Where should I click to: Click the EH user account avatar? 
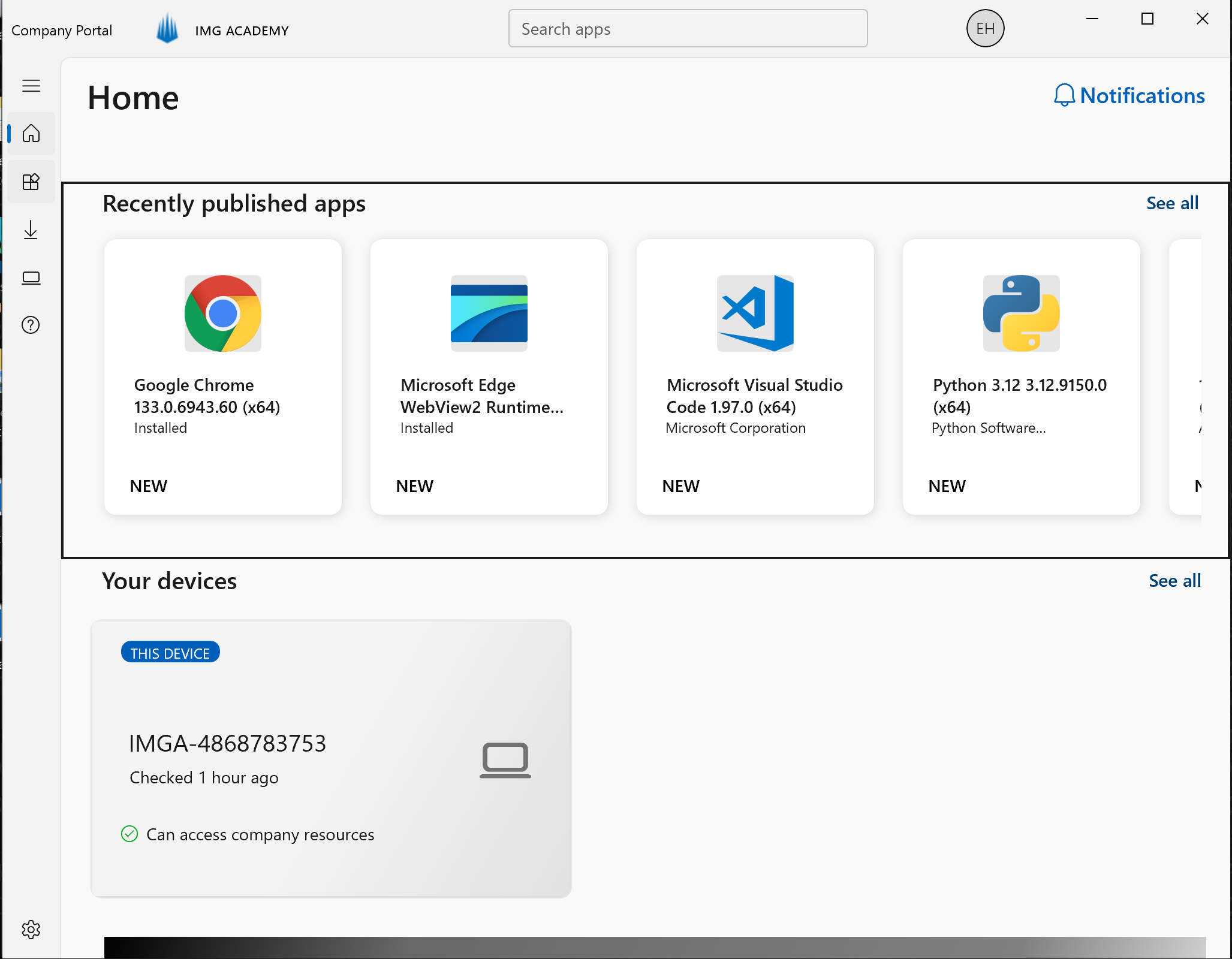[x=985, y=28]
